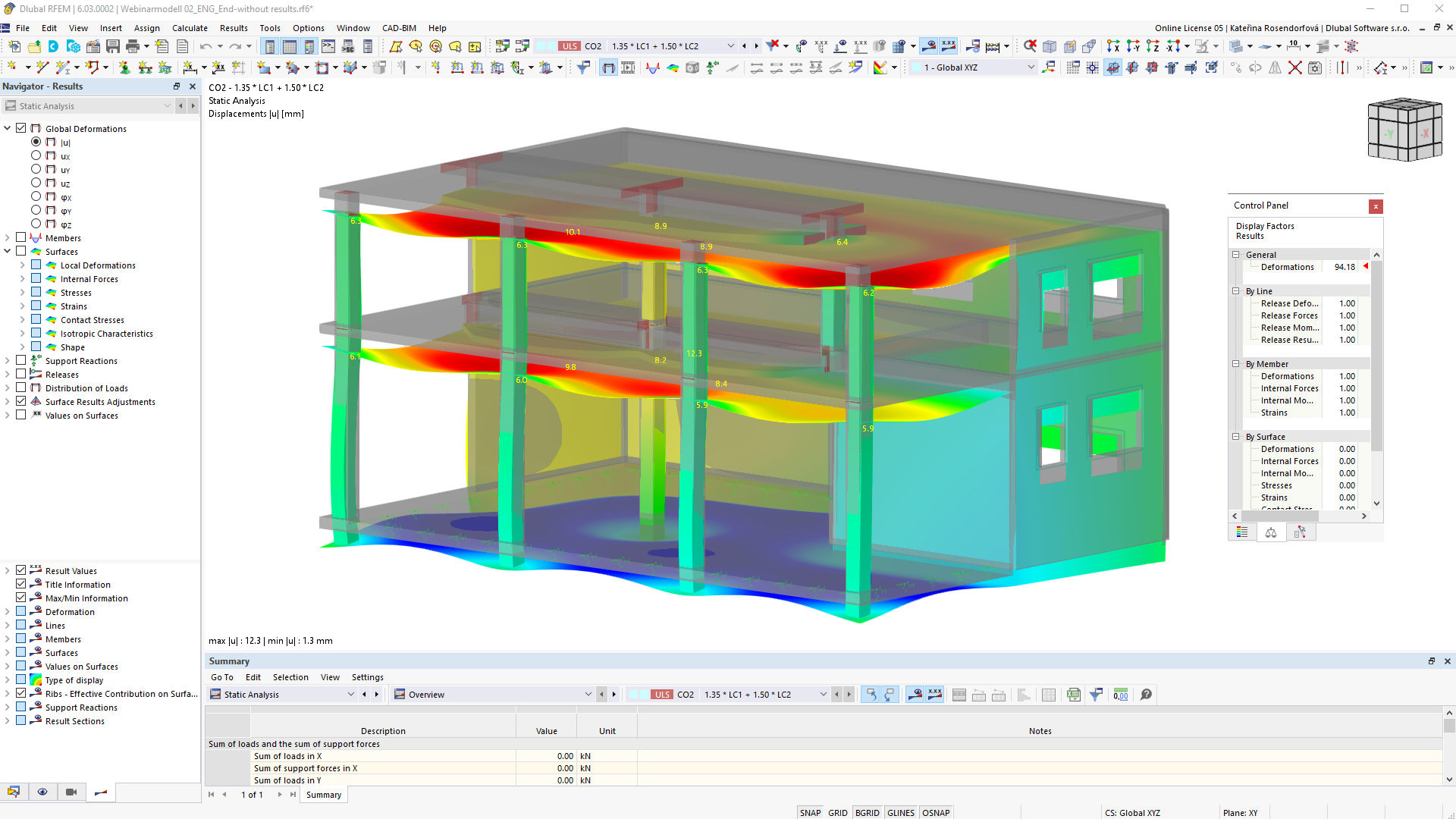
Task: Click the ULS load combination CO2 dropdown
Action: tap(734, 46)
